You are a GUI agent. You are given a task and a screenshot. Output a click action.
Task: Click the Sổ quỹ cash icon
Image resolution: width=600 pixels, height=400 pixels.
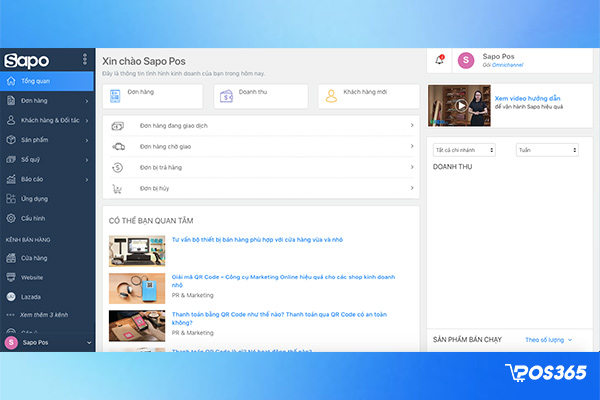(x=11, y=159)
